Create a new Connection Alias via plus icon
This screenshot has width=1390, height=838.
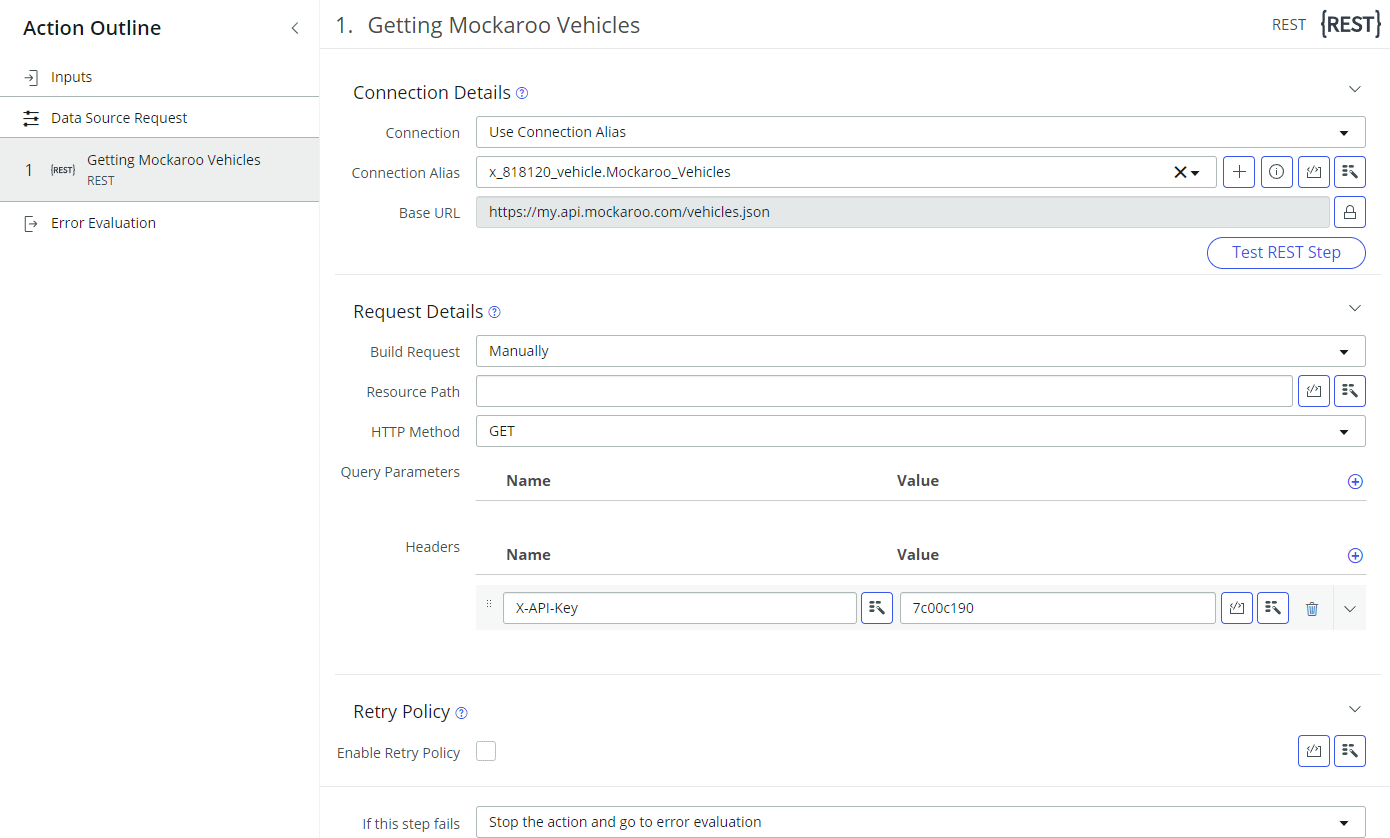(1238, 172)
